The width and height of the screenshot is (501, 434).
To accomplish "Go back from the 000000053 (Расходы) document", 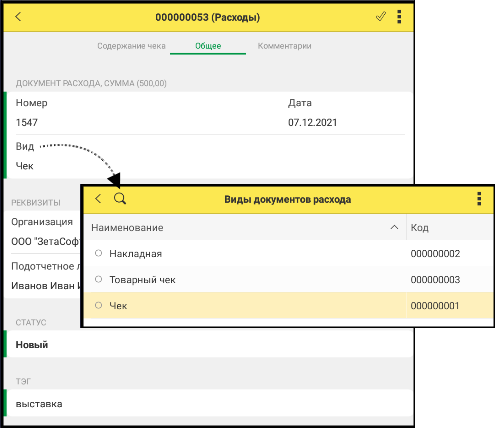I will pos(18,17).
